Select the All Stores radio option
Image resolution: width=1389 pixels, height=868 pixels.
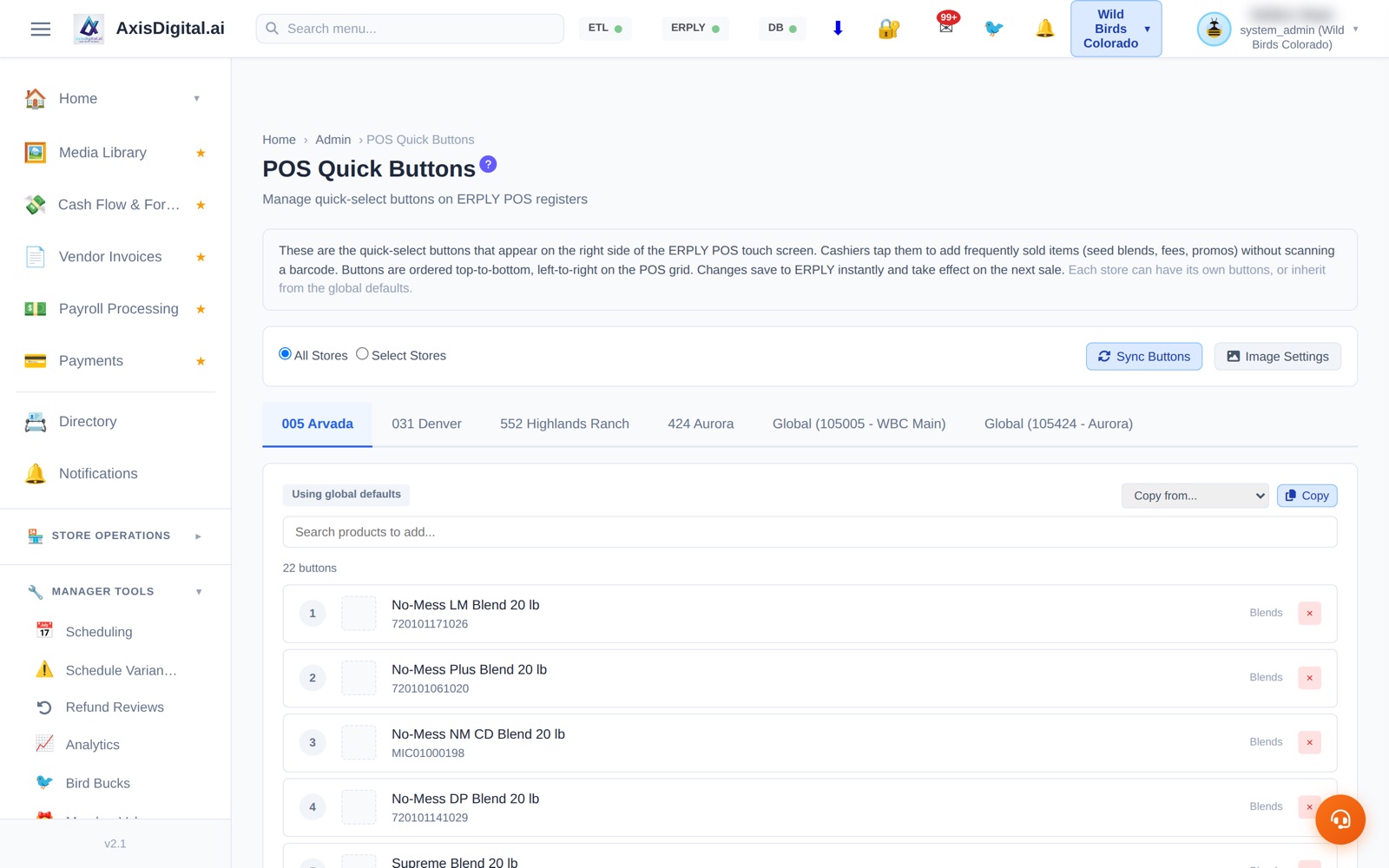[285, 354]
